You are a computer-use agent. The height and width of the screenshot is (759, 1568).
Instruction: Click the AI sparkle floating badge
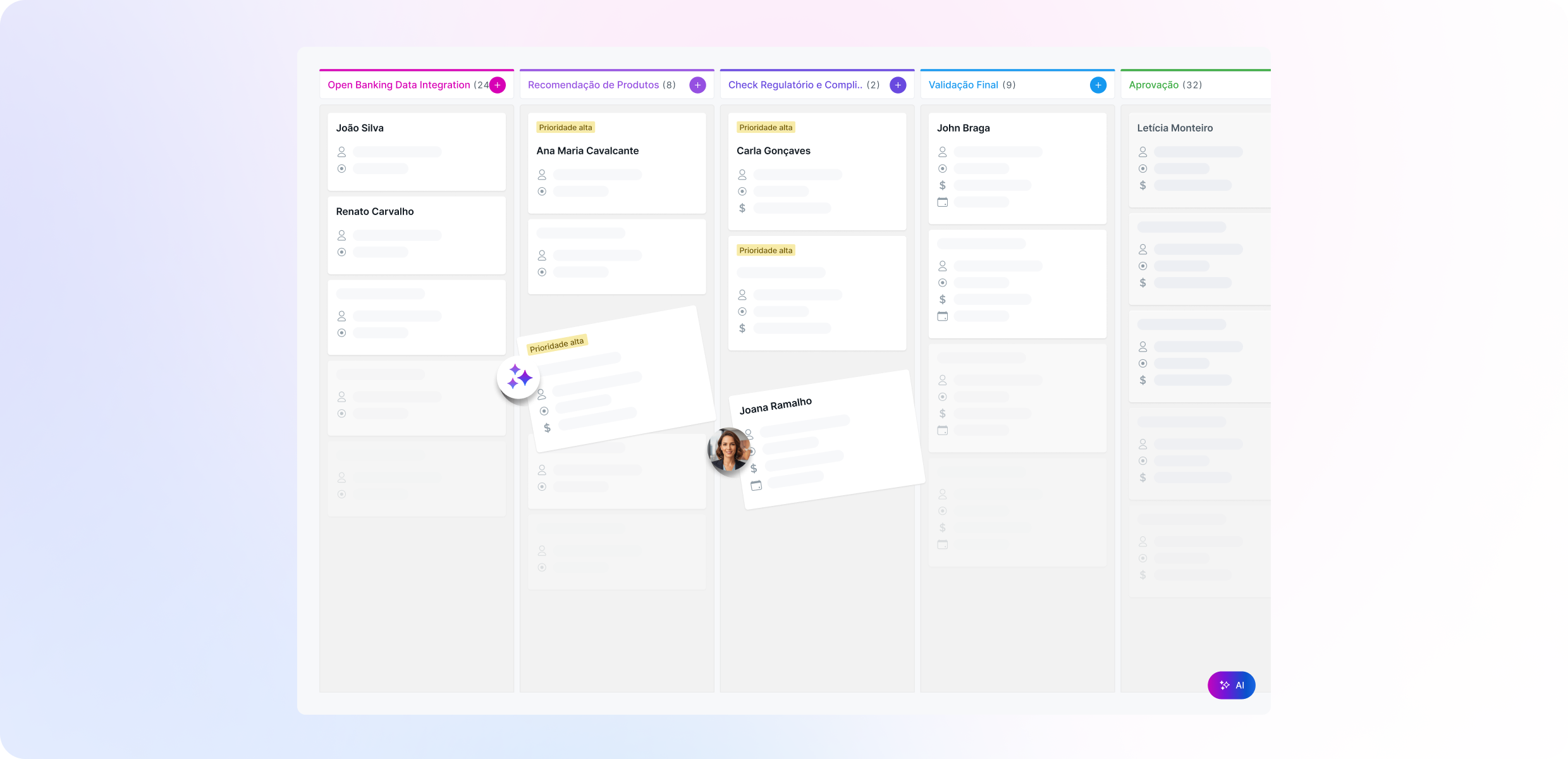click(x=518, y=378)
